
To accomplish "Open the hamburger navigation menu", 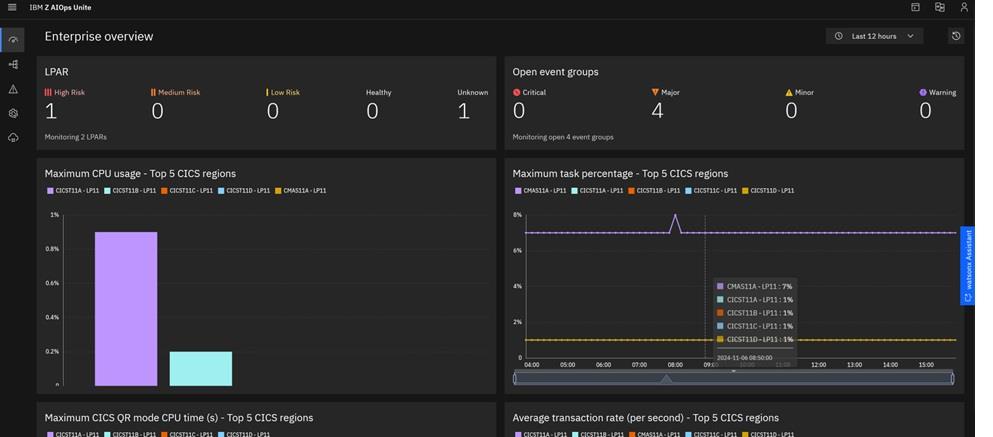I will [x=12, y=7].
